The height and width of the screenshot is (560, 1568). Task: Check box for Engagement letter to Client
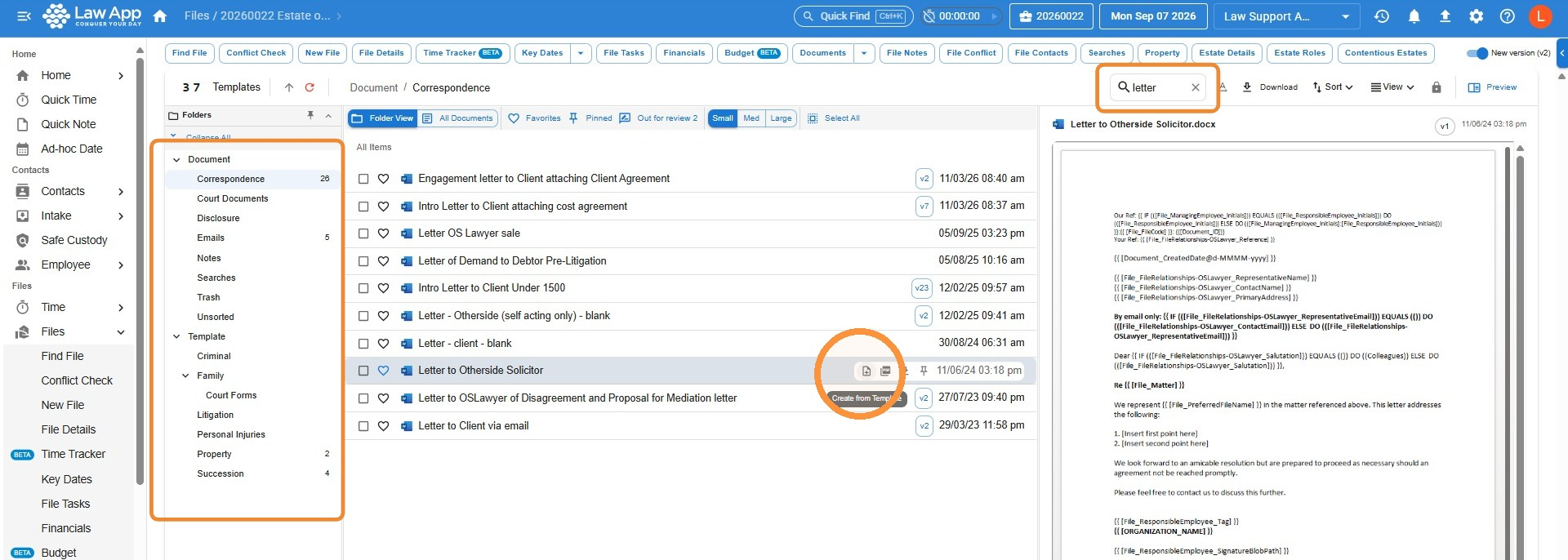(363, 179)
